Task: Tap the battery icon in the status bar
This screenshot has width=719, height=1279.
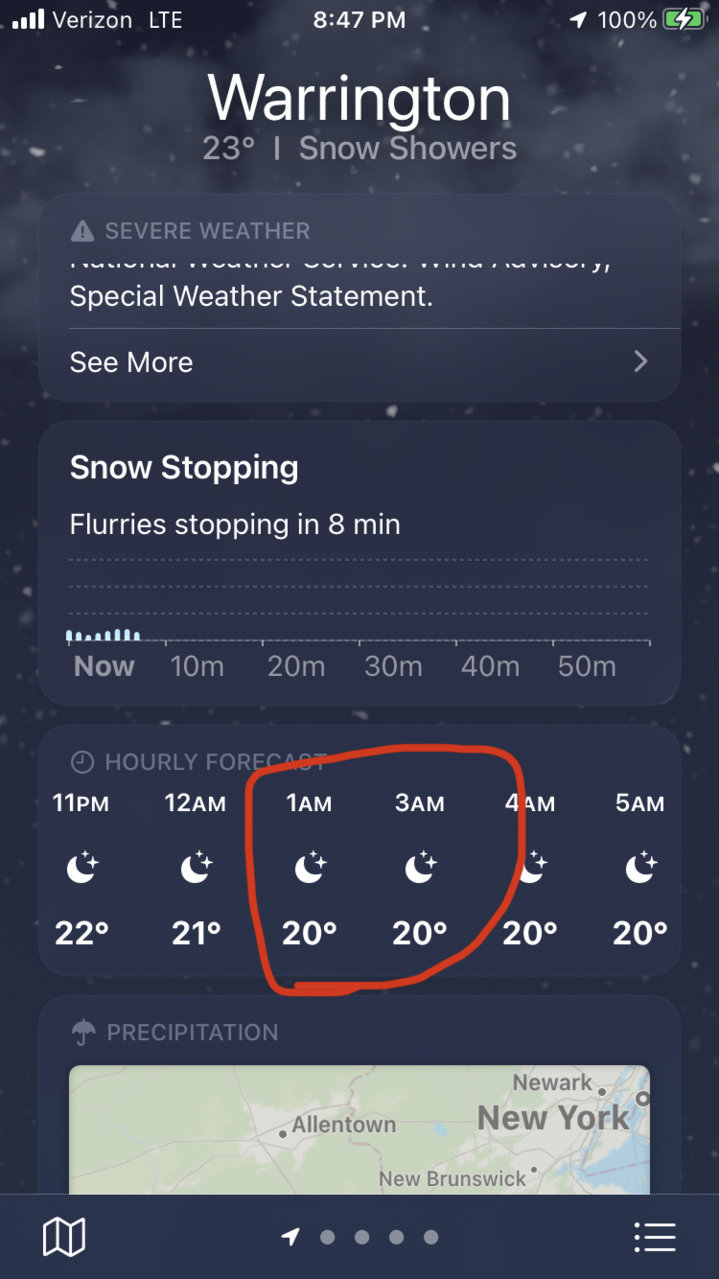Action: point(683,20)
